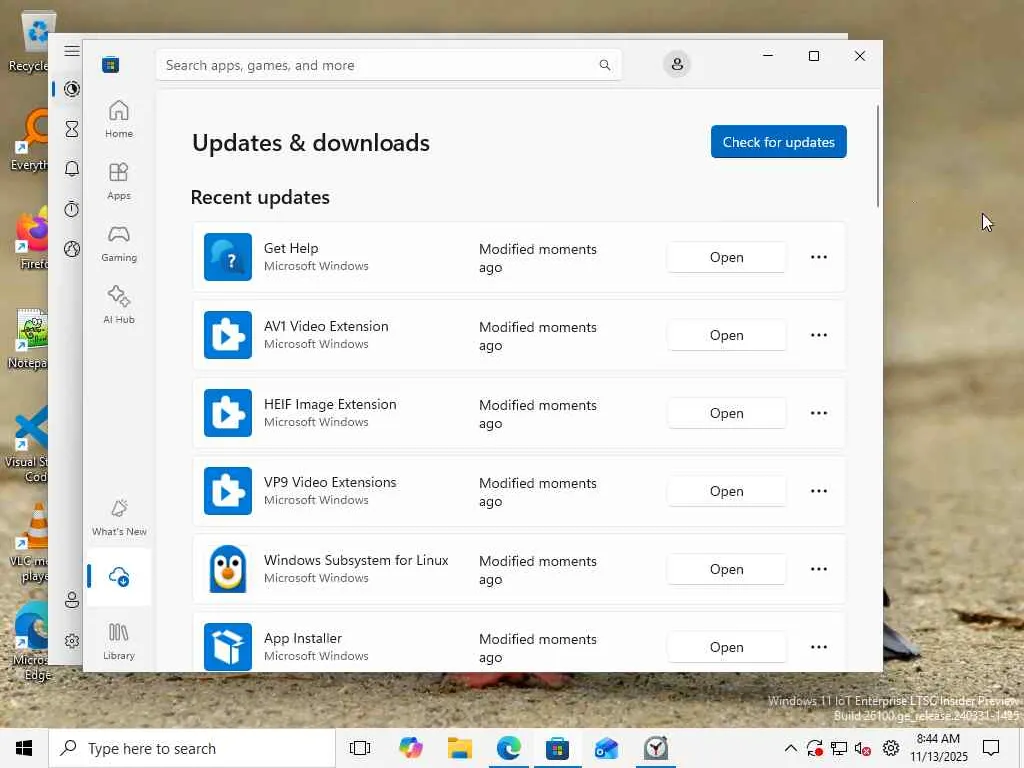The width and height of the screenshot is (1024, 768).
Task: Open sign-in person icon in Clock window
Action: pos(72,600)
